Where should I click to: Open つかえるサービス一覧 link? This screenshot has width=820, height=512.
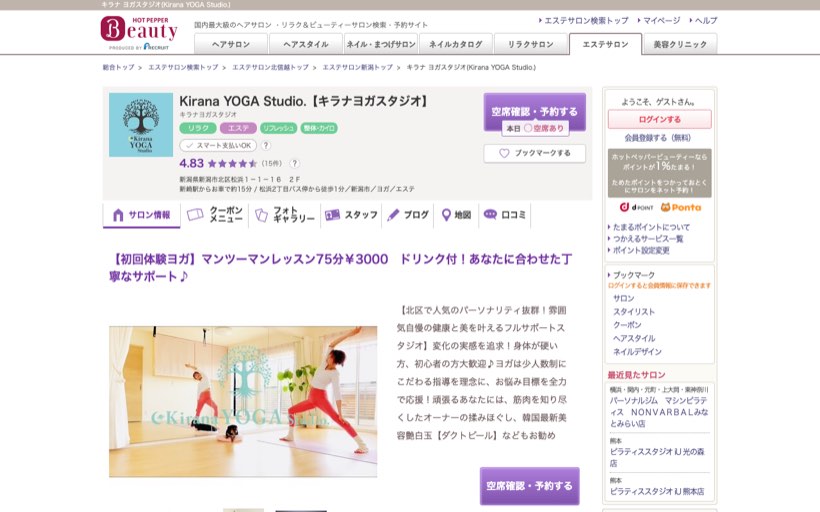(x=648, y=239)
